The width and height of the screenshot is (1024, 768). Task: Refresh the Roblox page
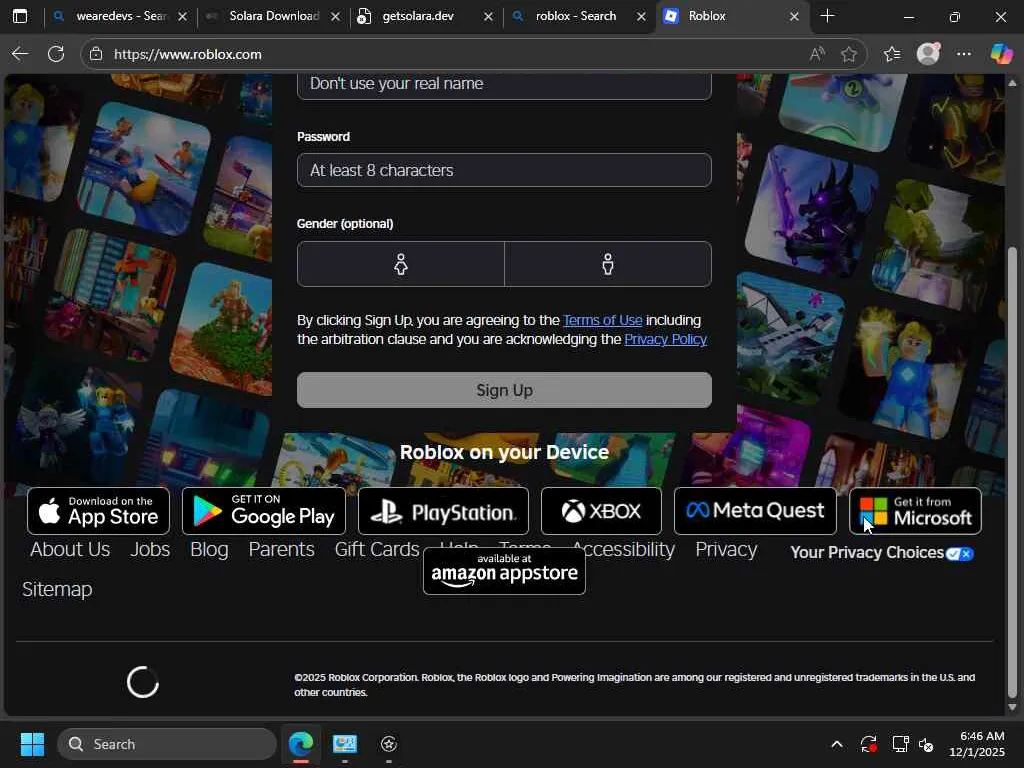(x=56, y=54)
